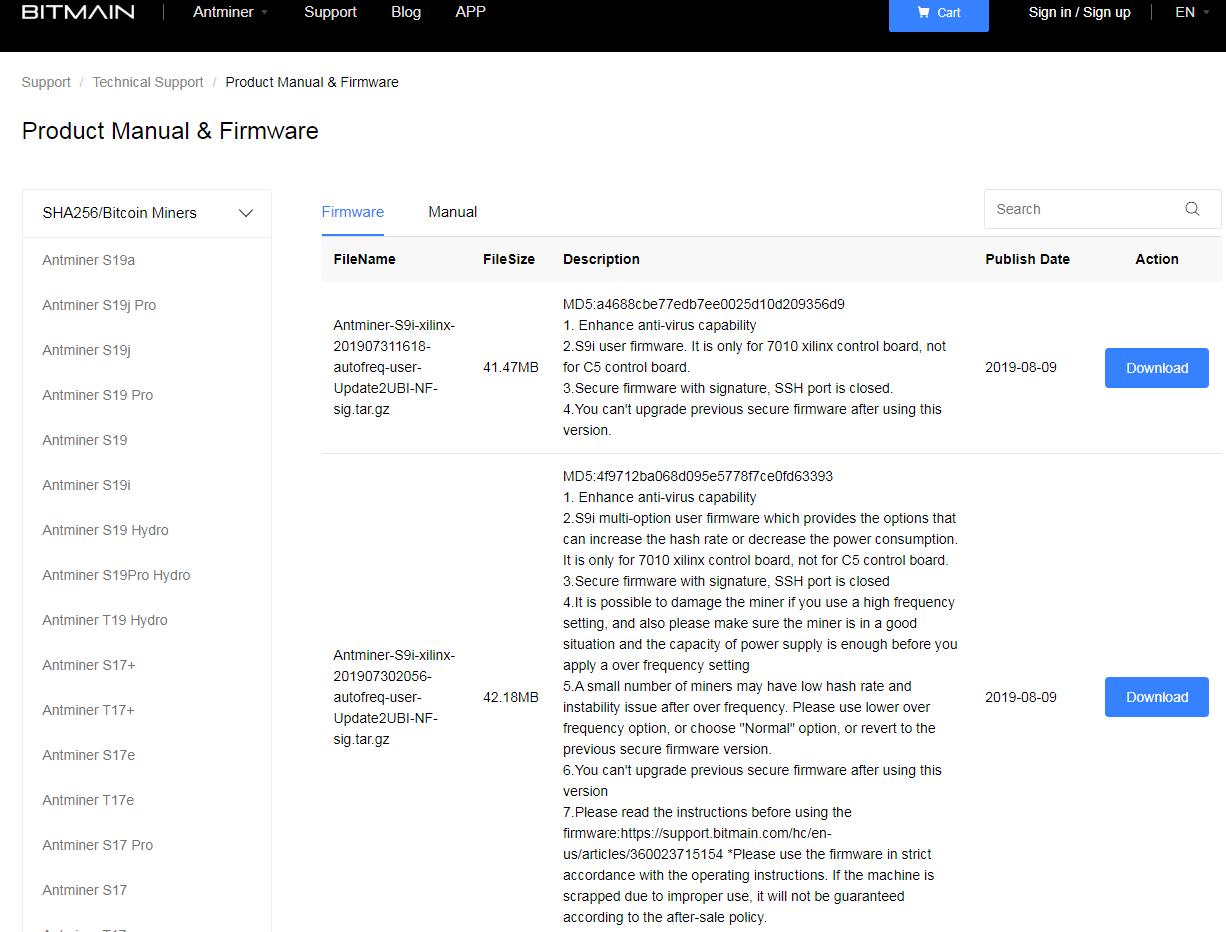The height and width of the screenshot is (932, 1226).
Task: Click the magnifier search icon
Action: (1192, 209)
